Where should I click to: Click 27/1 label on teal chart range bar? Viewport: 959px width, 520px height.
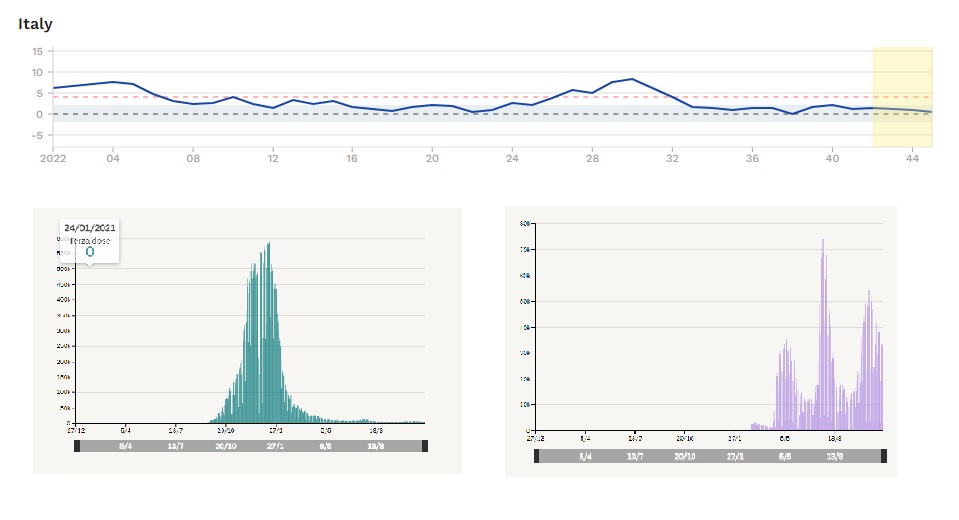275,446
